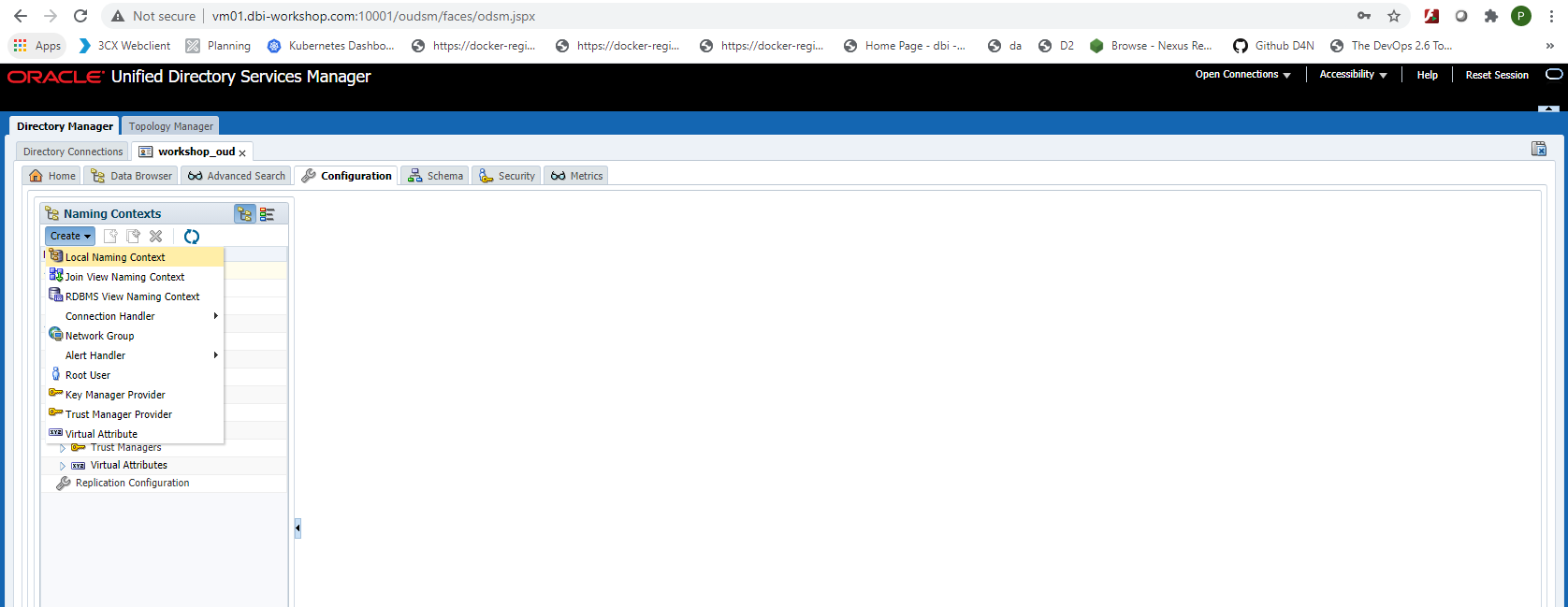The image size is (1568, 607).
Task: Collapse the left pane using splitter arrow
Action: [298, 528]
